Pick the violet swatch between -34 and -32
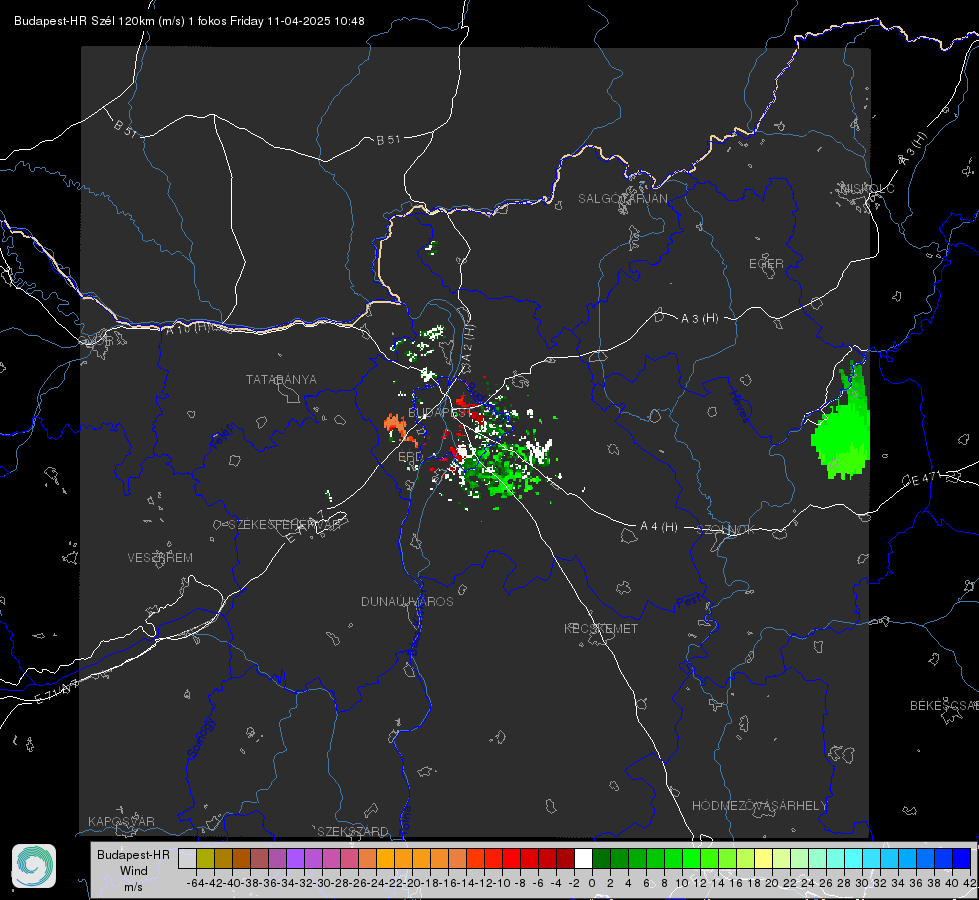The image size is (979, 900). point(295,858)
